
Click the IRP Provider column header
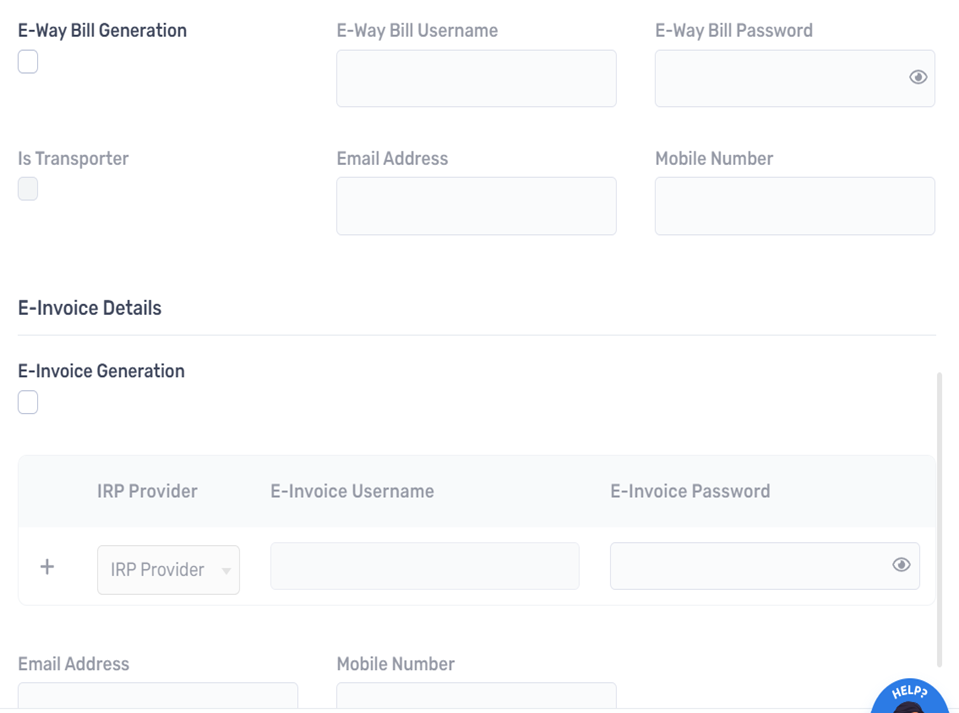(147, 491)
